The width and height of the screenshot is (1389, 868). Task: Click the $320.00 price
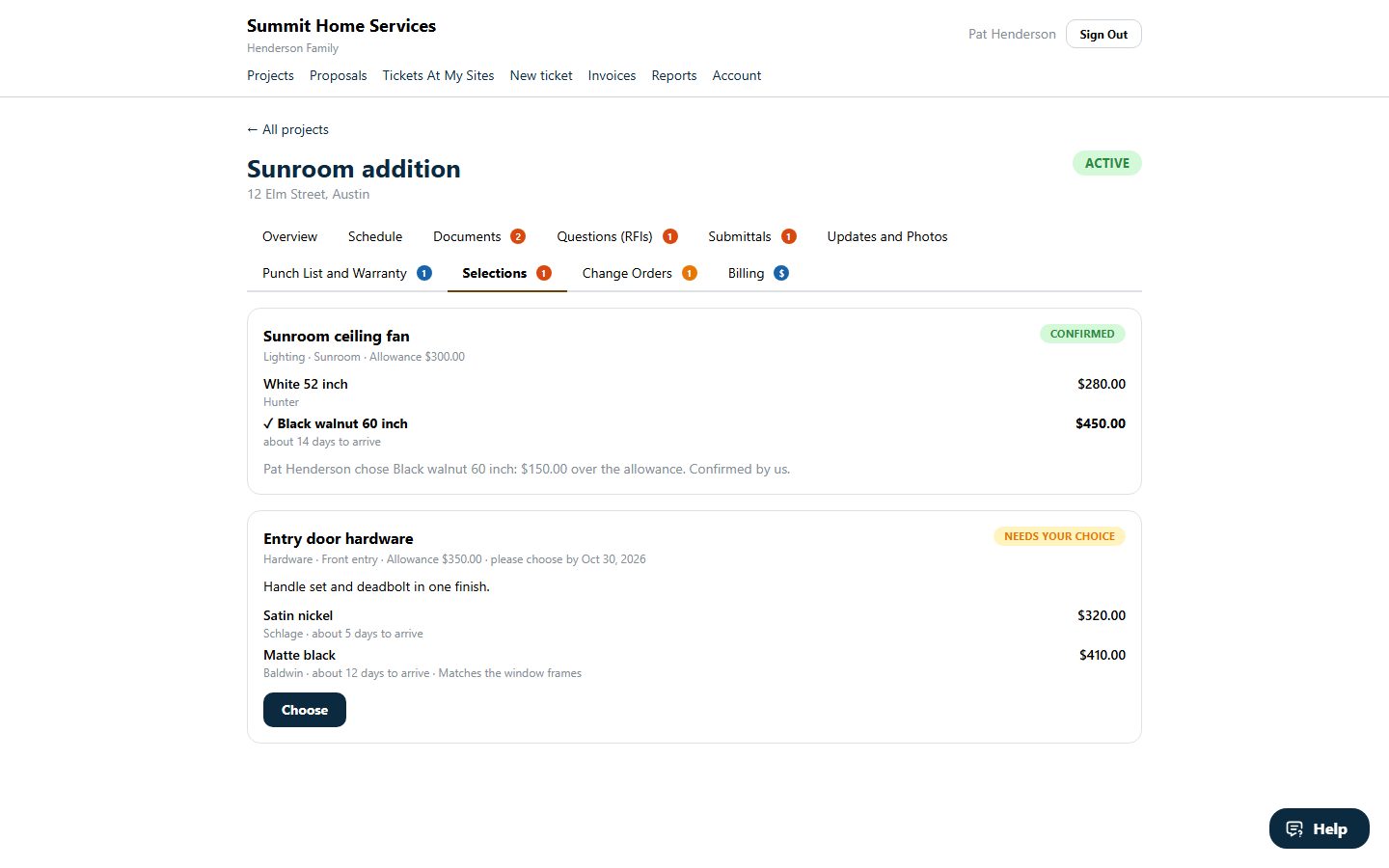click(x=1102, y=615)
